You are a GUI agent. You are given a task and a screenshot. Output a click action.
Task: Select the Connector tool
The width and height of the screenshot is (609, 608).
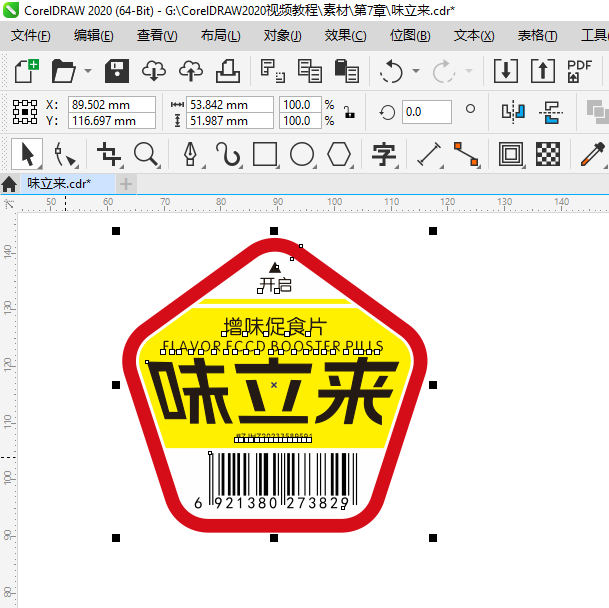point(466,154)
